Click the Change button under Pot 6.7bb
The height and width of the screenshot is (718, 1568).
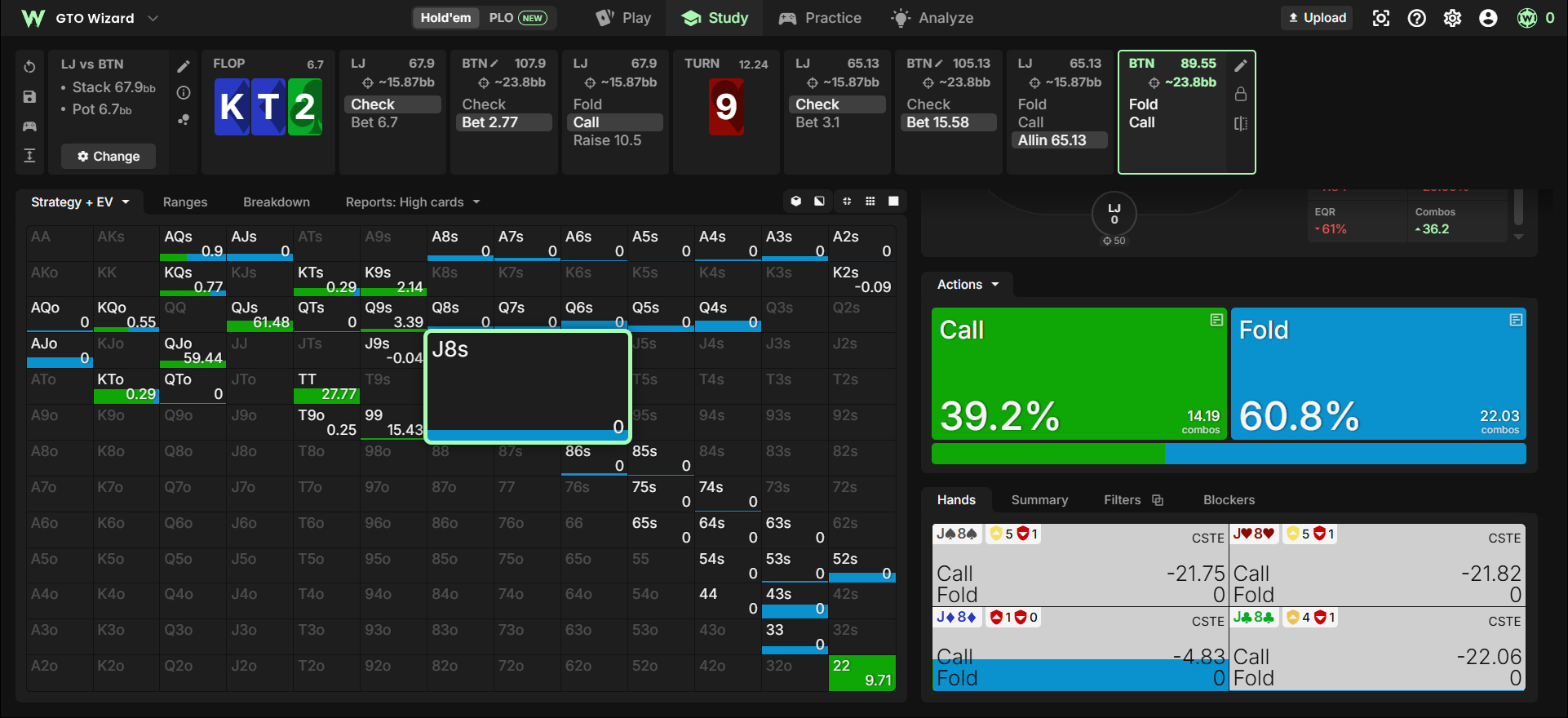pyautogui.click(x=109, y=156)
